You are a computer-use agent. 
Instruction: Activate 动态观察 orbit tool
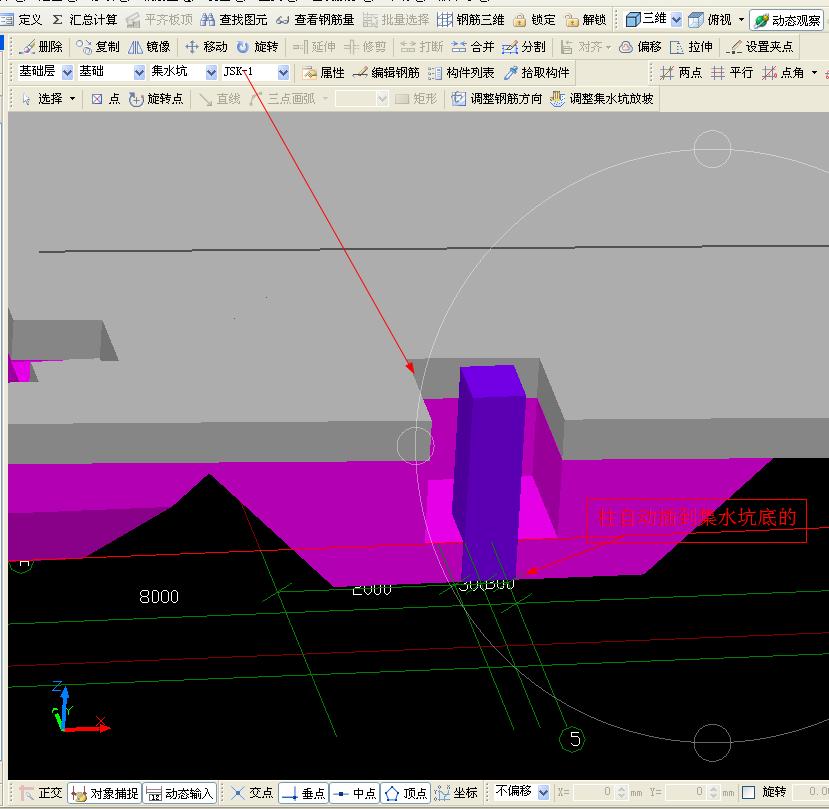(787, 21)
